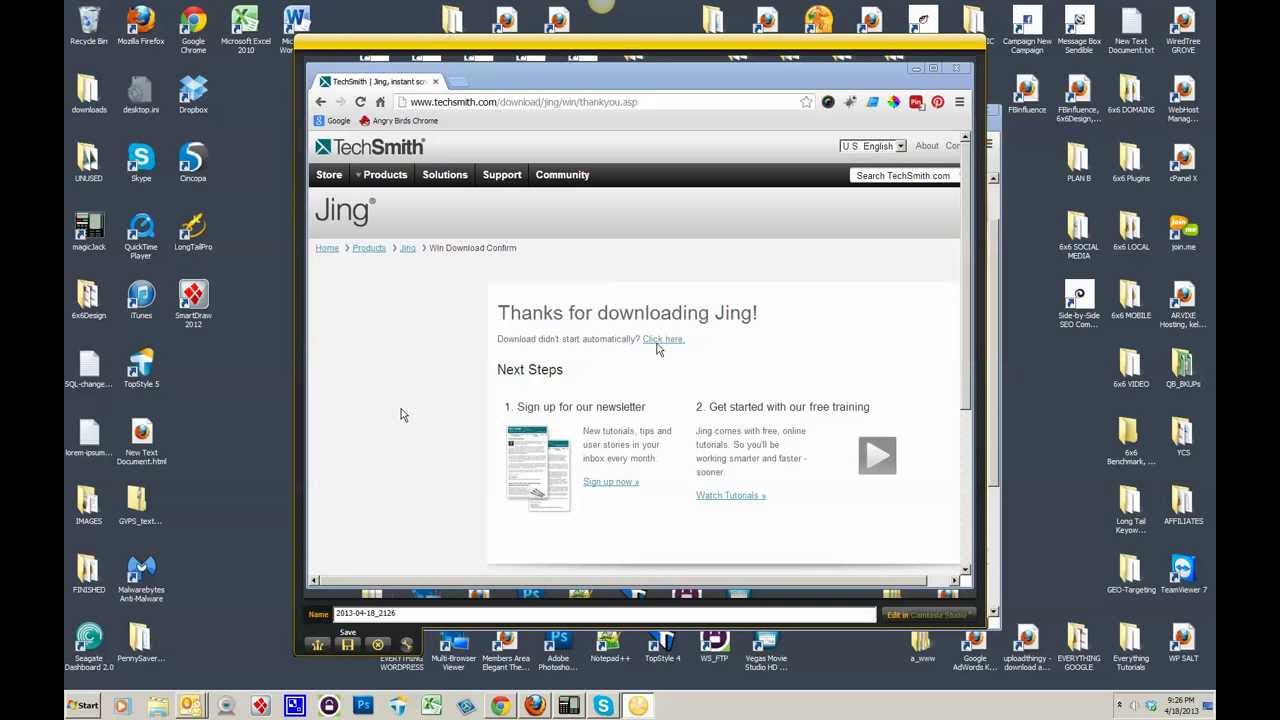Click the 'Watch Tutorials' link
Image resolution: width=1280 pixels, height=720 pixels.
pyautogui.click(x=731, y=495)
